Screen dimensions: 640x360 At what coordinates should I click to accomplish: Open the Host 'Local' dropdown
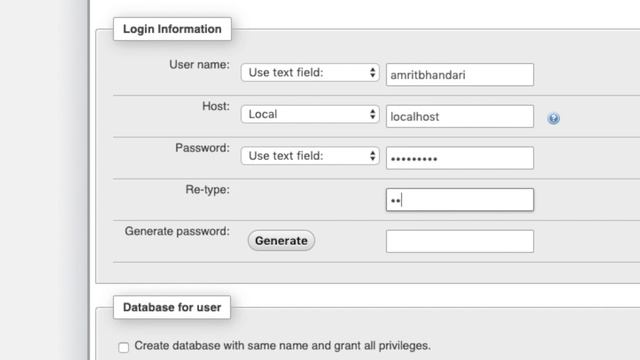point(310,114)
